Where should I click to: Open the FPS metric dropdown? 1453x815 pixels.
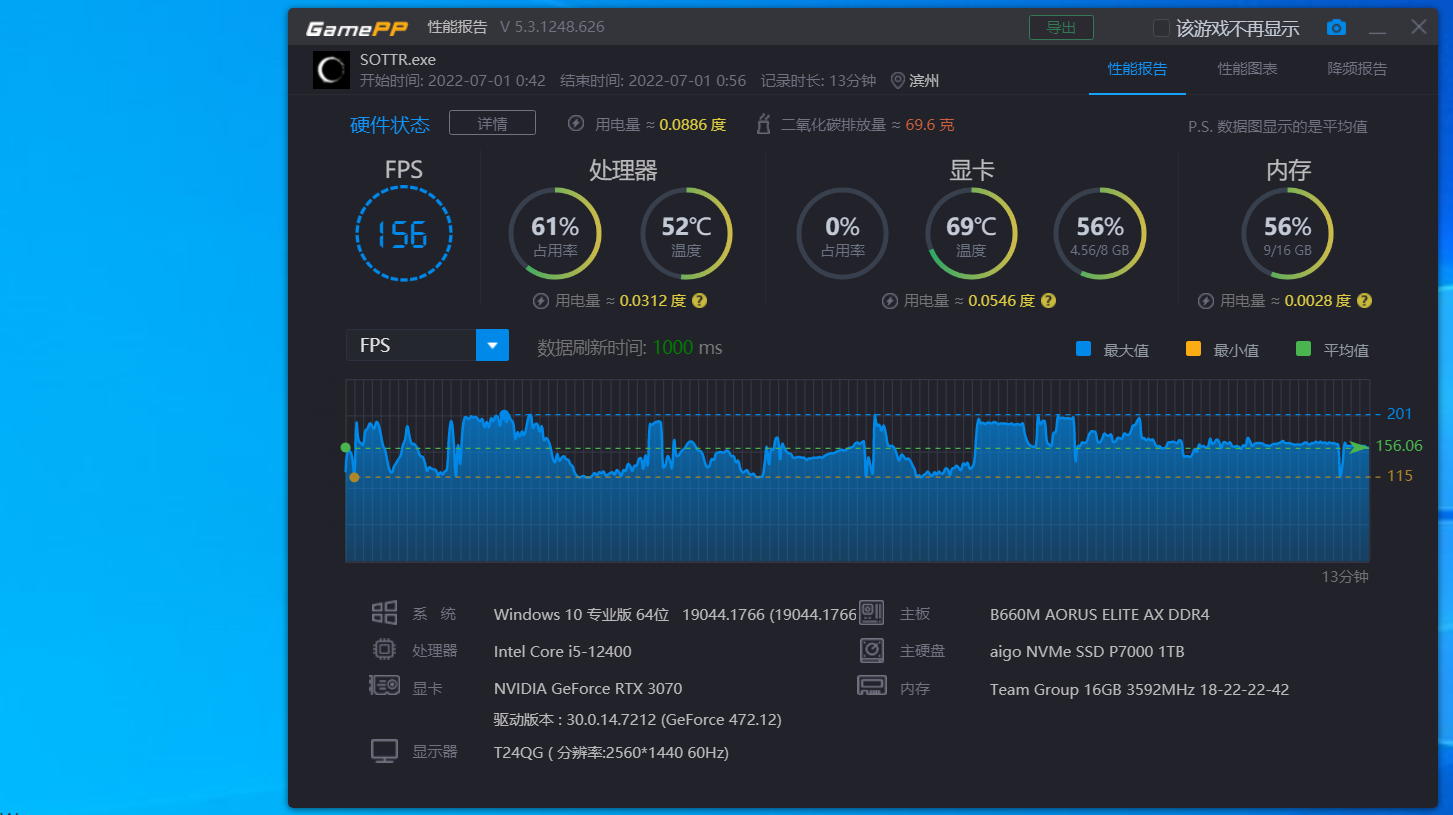pos(491,344)
